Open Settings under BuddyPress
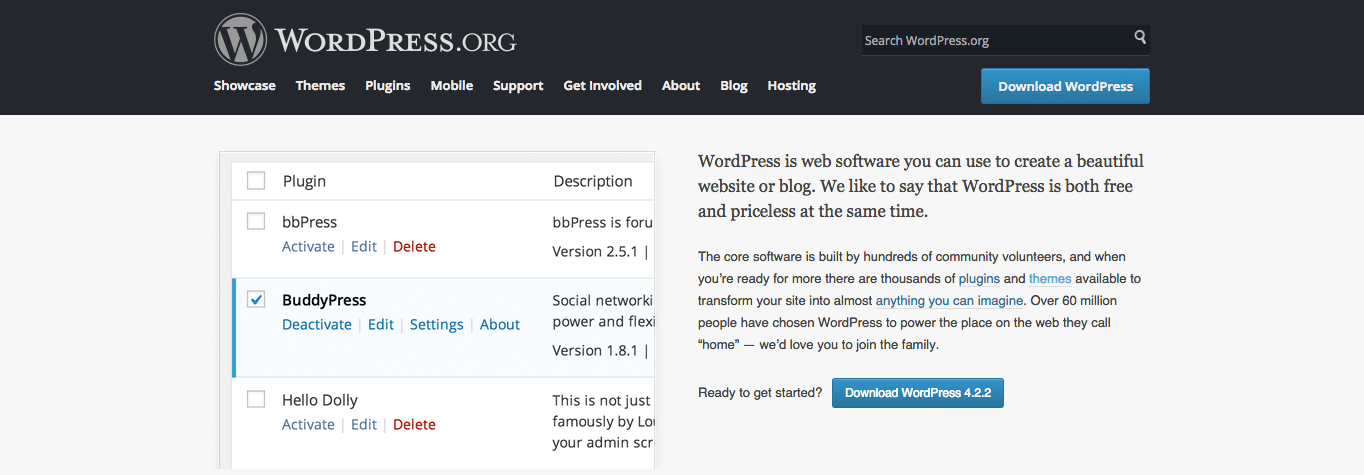1364x475 pixels. 437,325
